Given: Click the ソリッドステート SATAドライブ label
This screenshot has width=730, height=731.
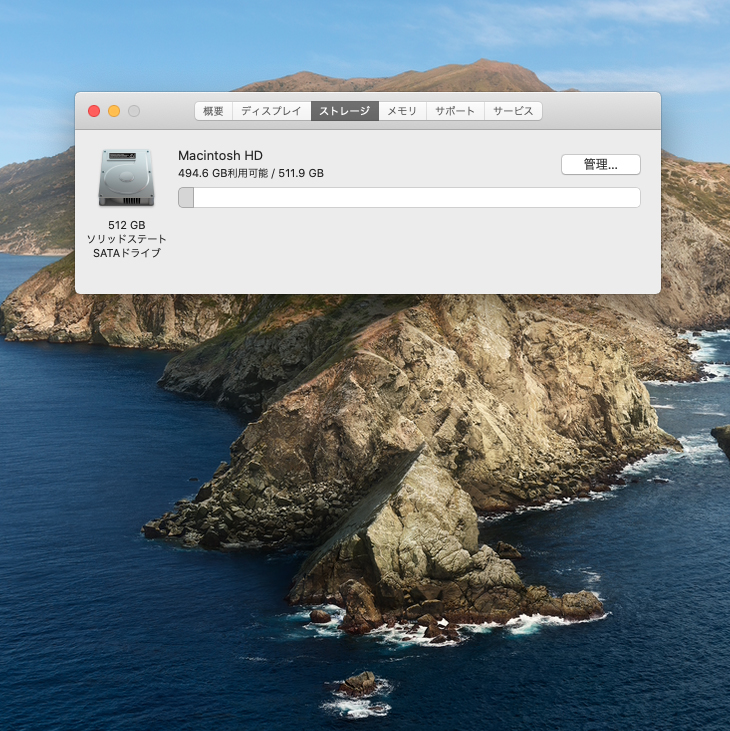Looking at the screenshot, I should [x=127, y=246].
